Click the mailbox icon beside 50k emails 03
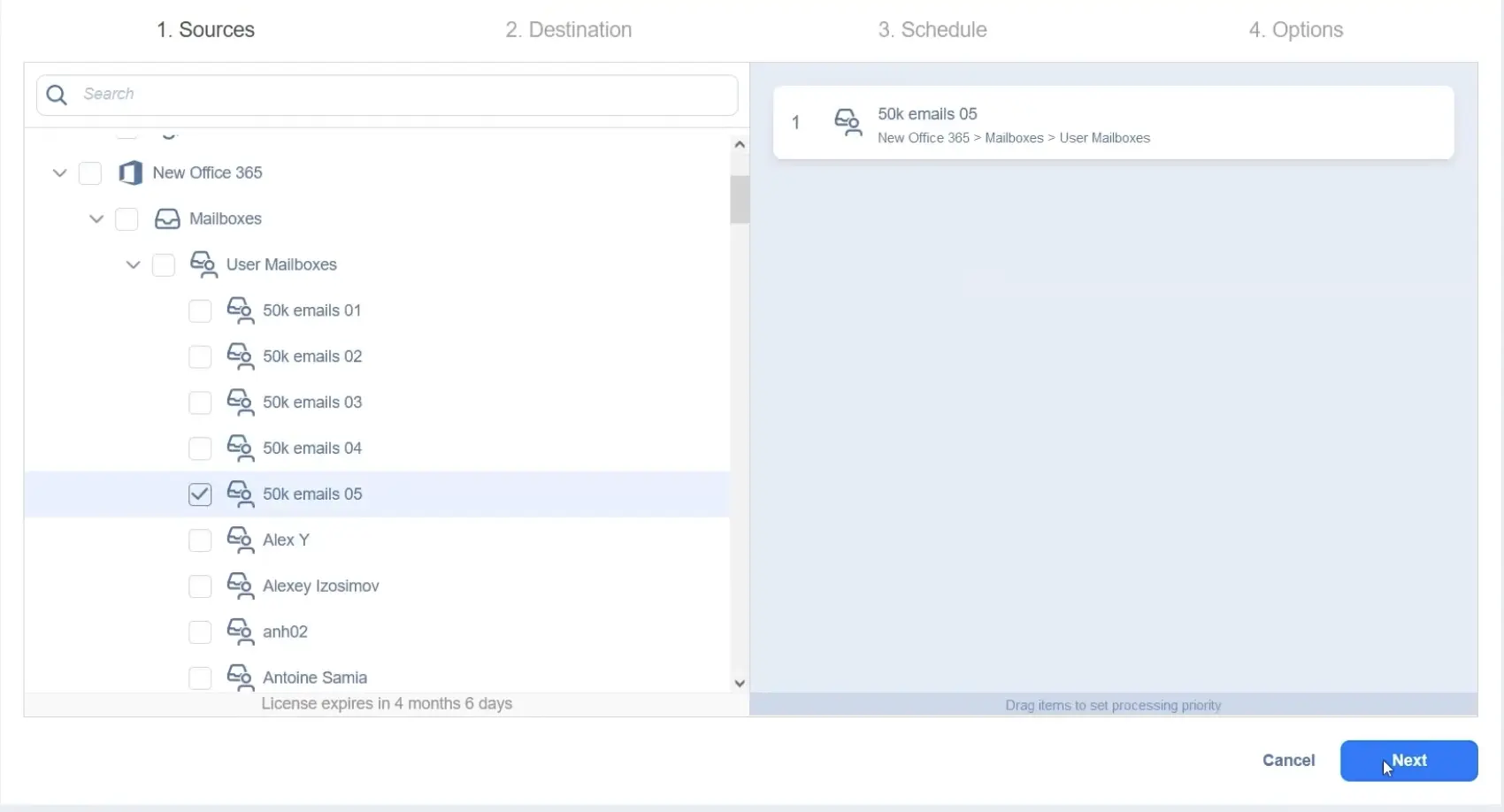 coord(241,402)
